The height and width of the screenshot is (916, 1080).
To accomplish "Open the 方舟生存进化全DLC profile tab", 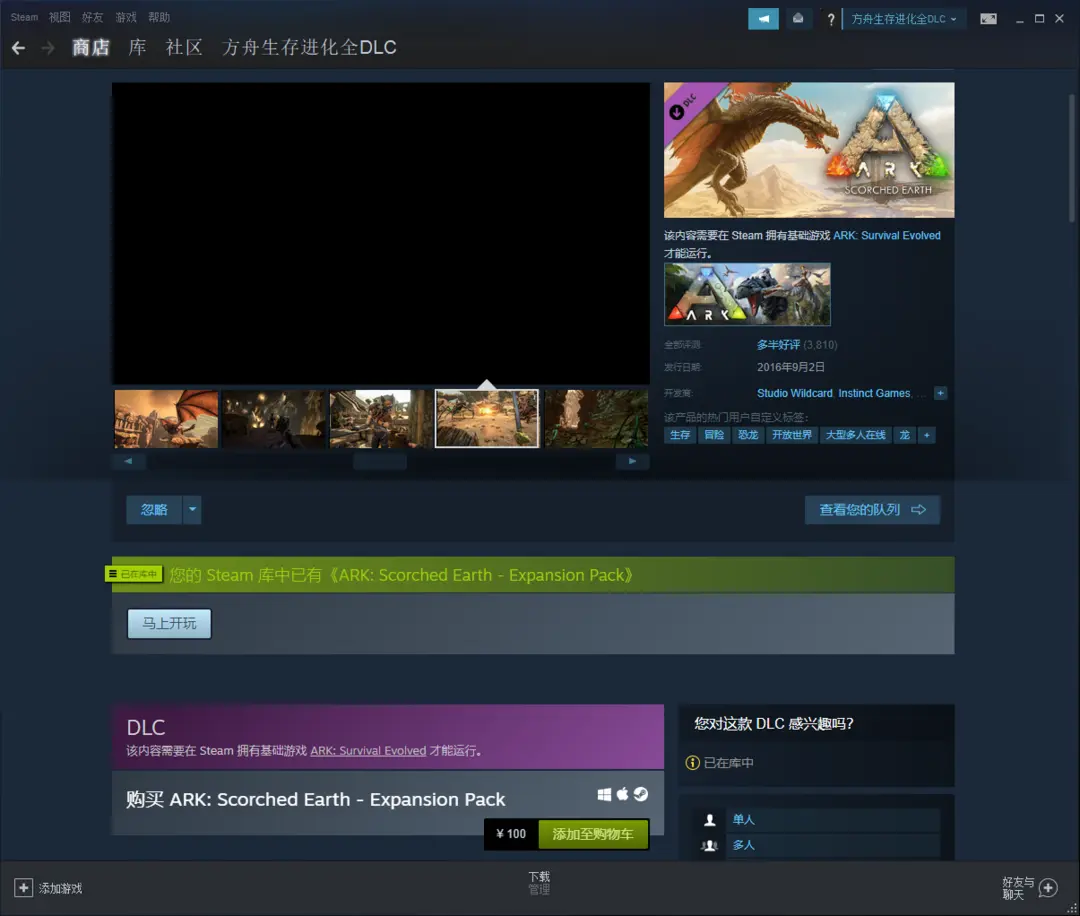I will [309, 48].
